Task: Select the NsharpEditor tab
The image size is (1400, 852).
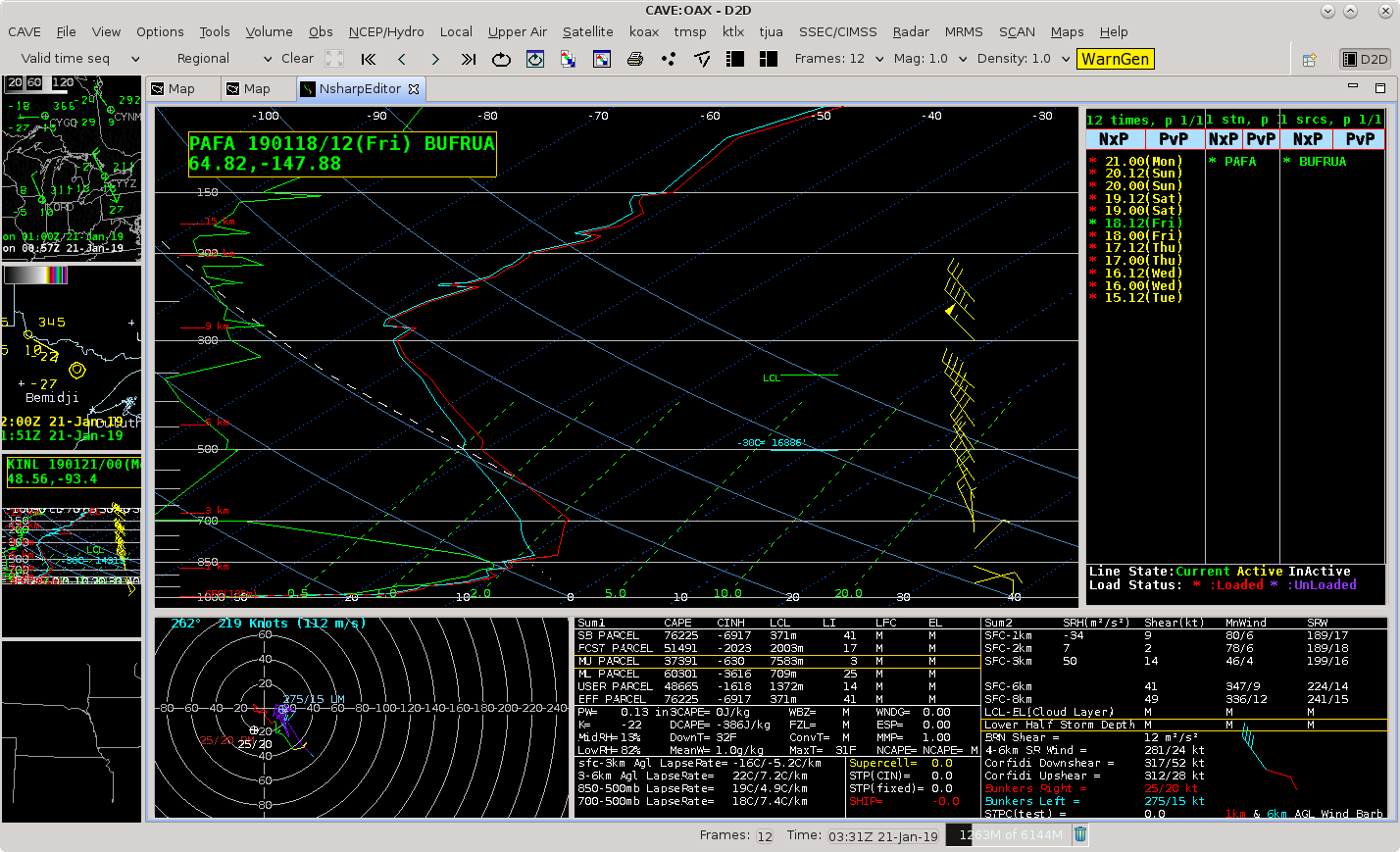Action: [x=360, y=88]
